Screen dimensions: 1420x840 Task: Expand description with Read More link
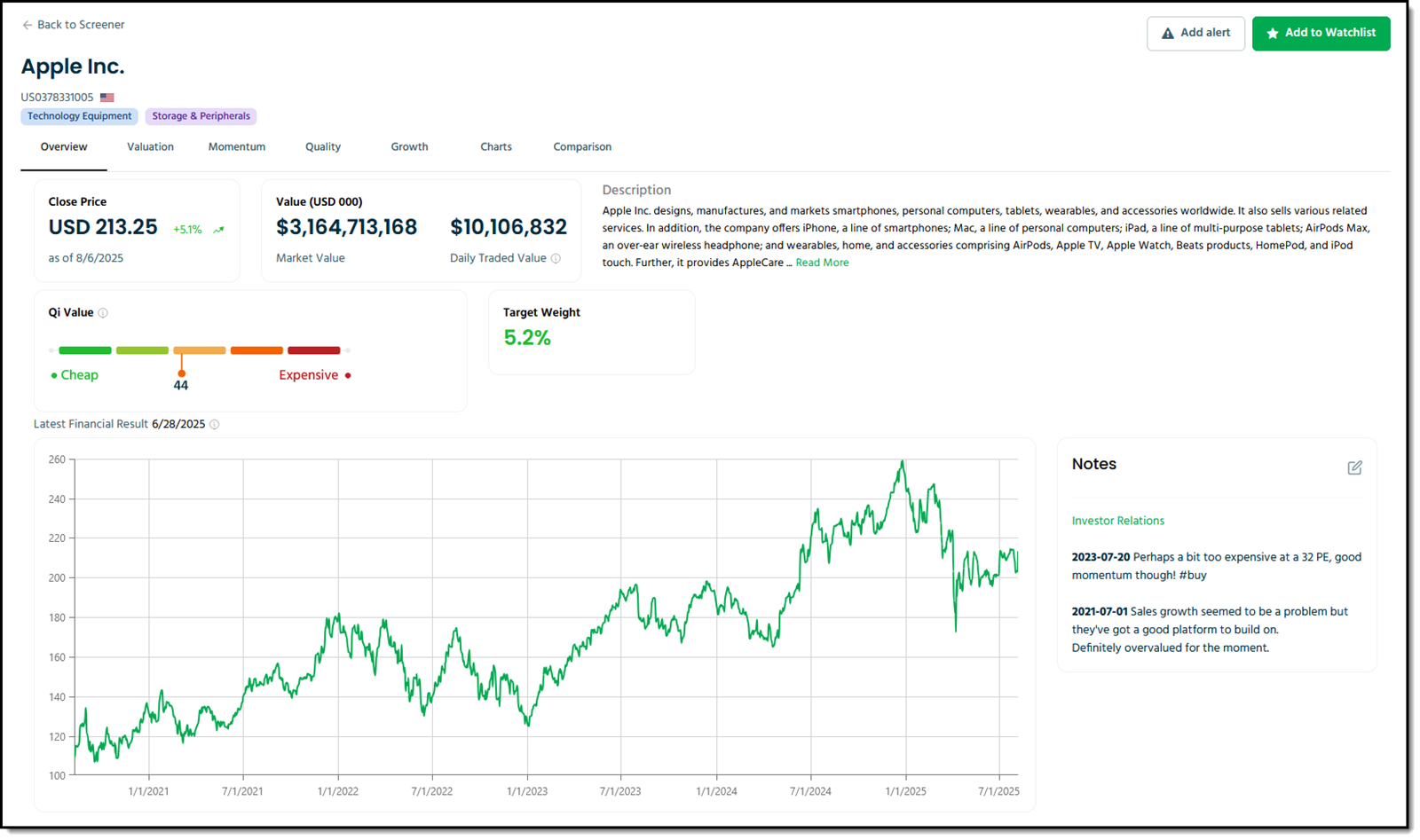click(x=822, y=263)
